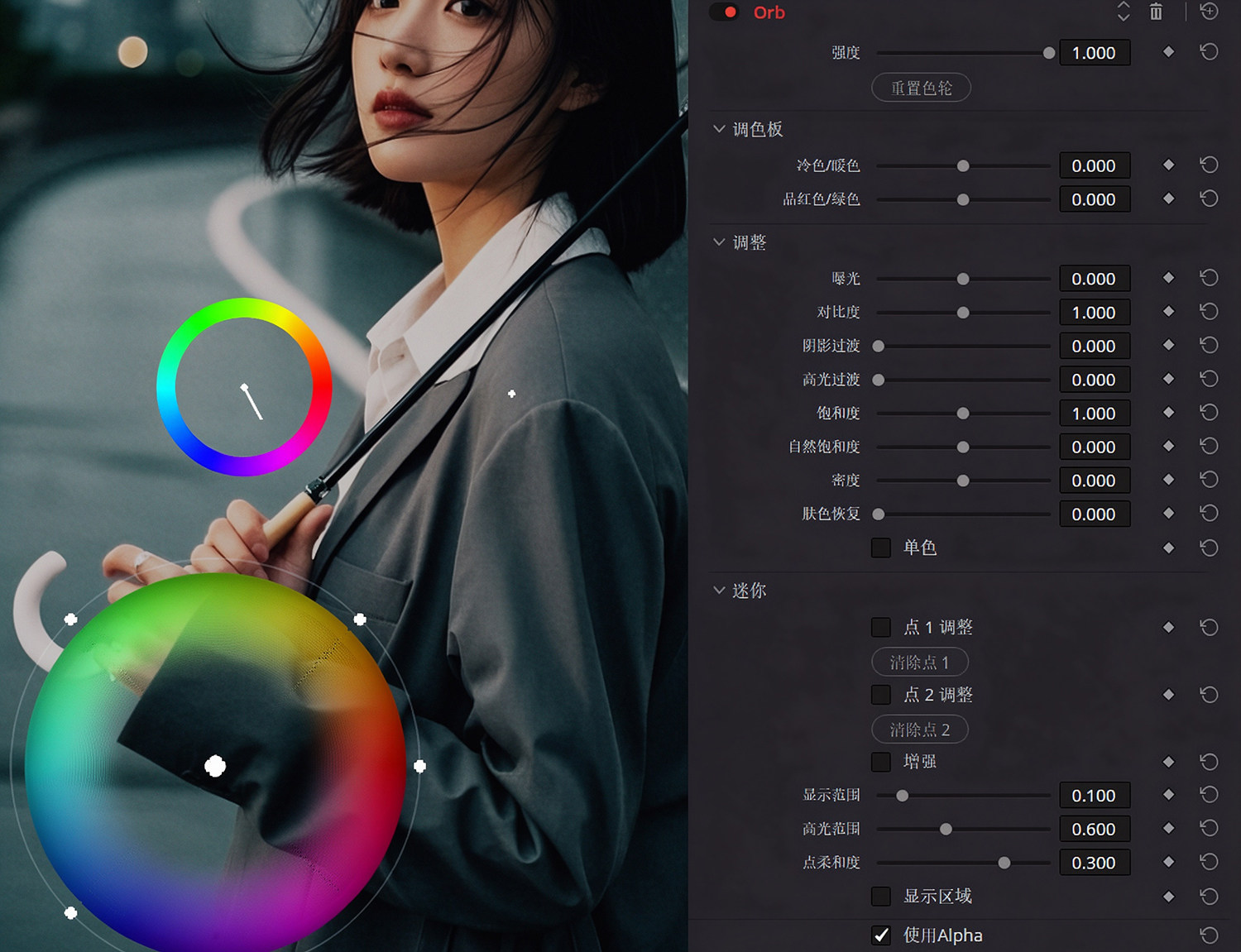
Task: Click the 点柔和度 value field 0.300
Action: click(1095, 863)
